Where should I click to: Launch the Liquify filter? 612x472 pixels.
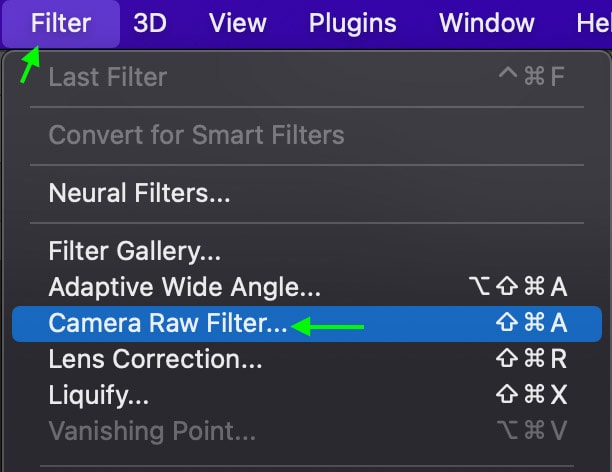pos(98,396)
